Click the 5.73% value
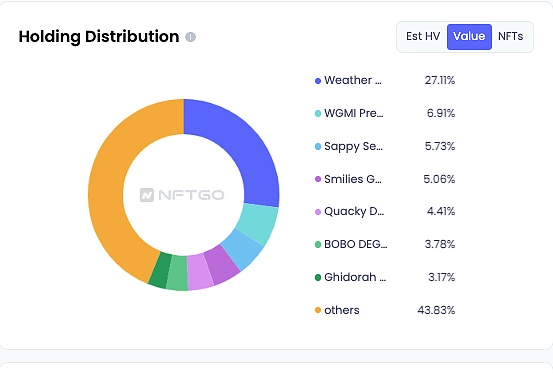Image resolution: width=553 pixels, height=374 pixels. (x=440, y=146)
